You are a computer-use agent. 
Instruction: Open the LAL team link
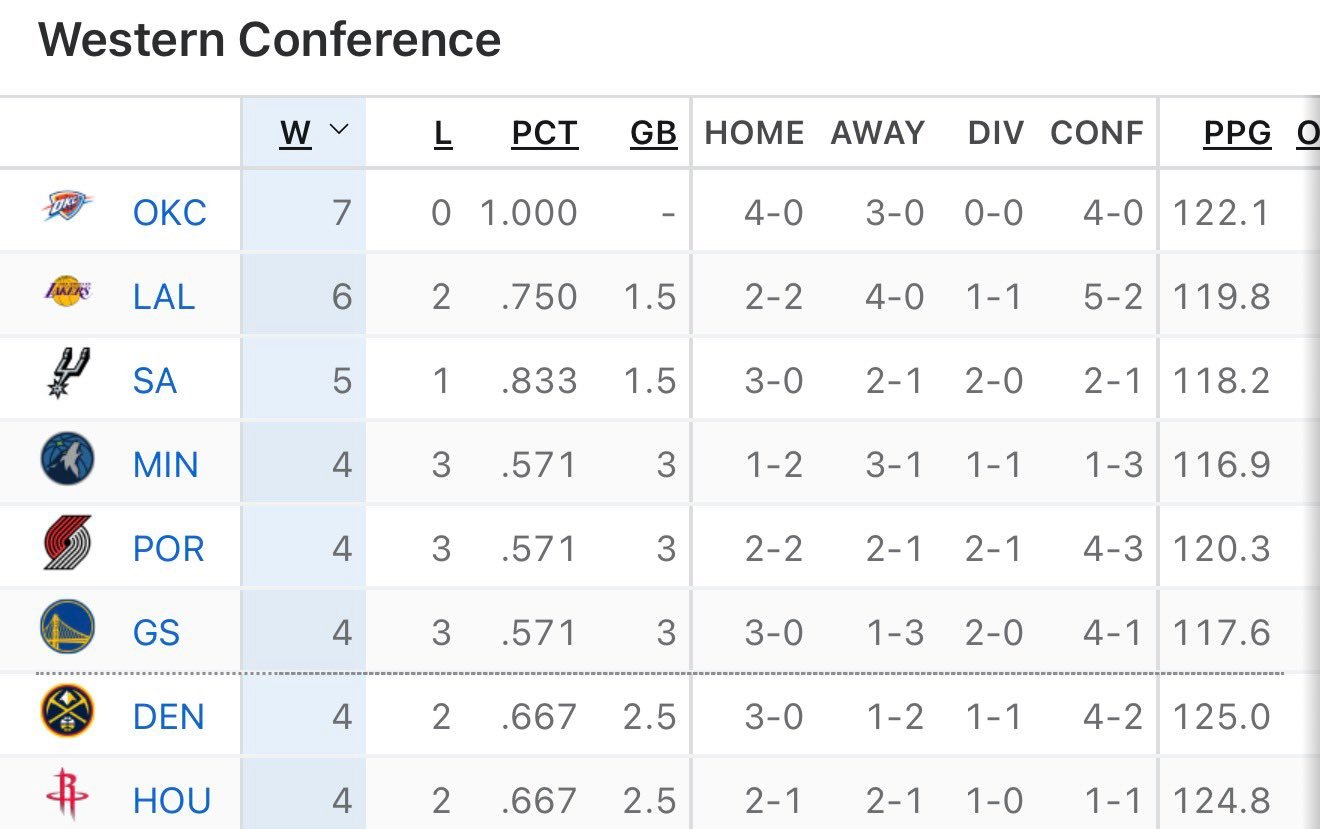pyautogui.click(x=164, y=297)
